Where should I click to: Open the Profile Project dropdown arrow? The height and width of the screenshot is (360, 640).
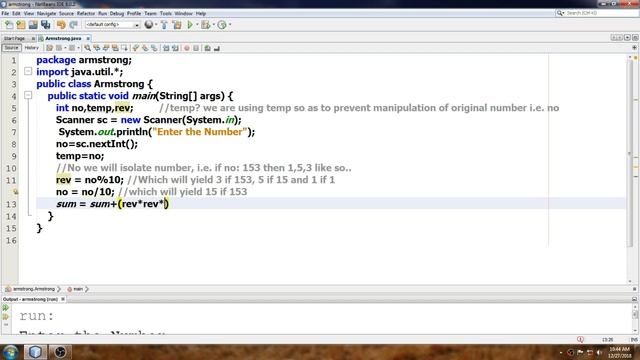[230, 25]
